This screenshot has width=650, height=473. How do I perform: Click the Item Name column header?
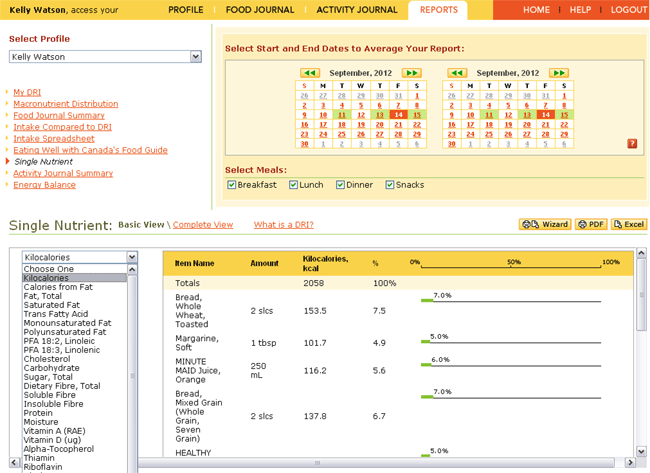tap(194, 263)
